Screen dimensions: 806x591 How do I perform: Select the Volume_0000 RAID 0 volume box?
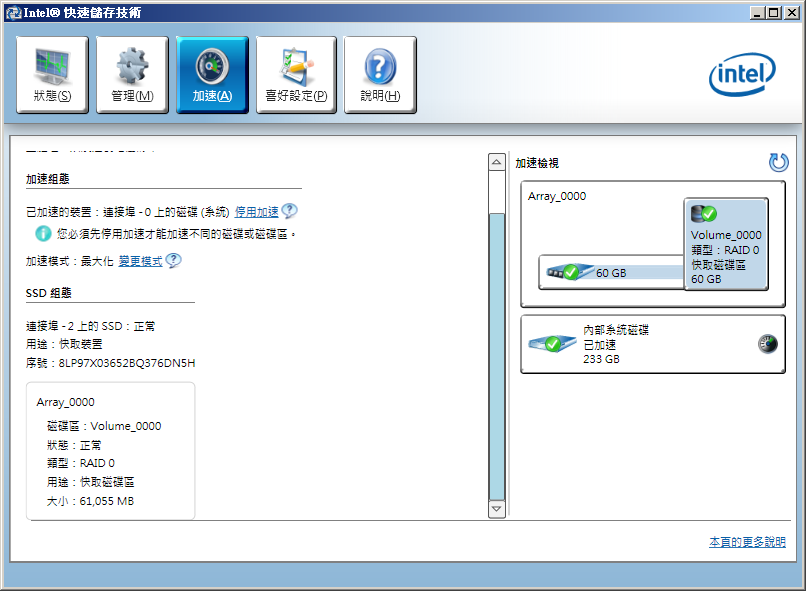point(726,244)
